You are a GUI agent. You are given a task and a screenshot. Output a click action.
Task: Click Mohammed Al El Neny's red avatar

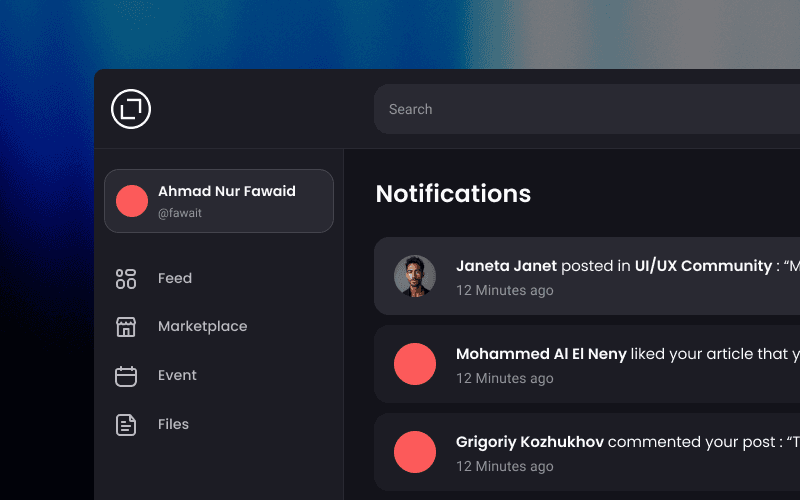[x=415, y=364]
